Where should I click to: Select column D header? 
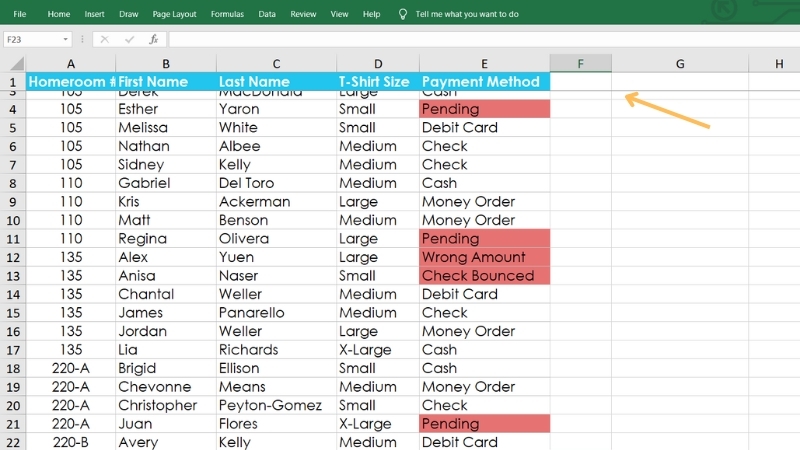[378, 64]
